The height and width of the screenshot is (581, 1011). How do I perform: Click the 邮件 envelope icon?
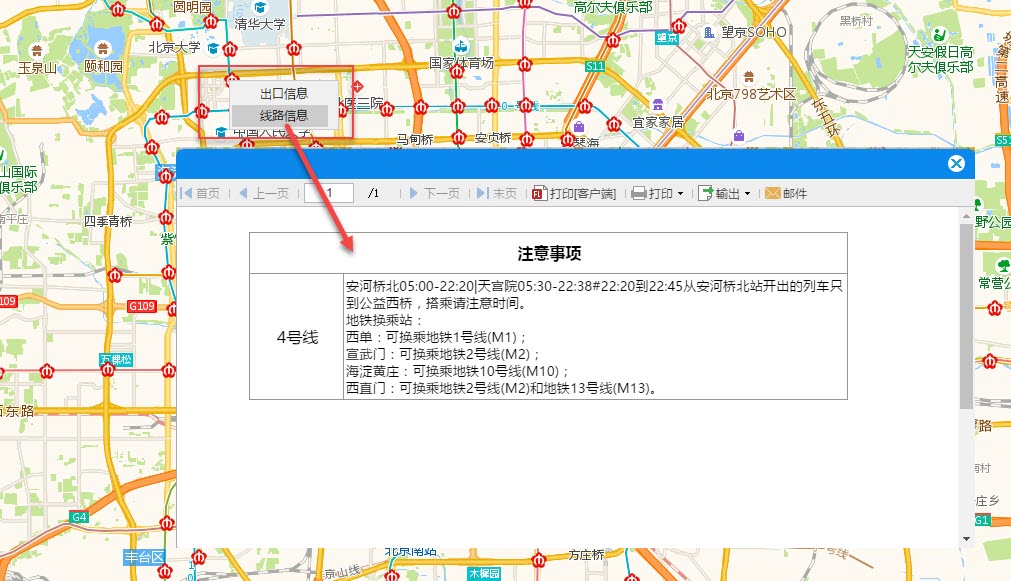point(772,193)
